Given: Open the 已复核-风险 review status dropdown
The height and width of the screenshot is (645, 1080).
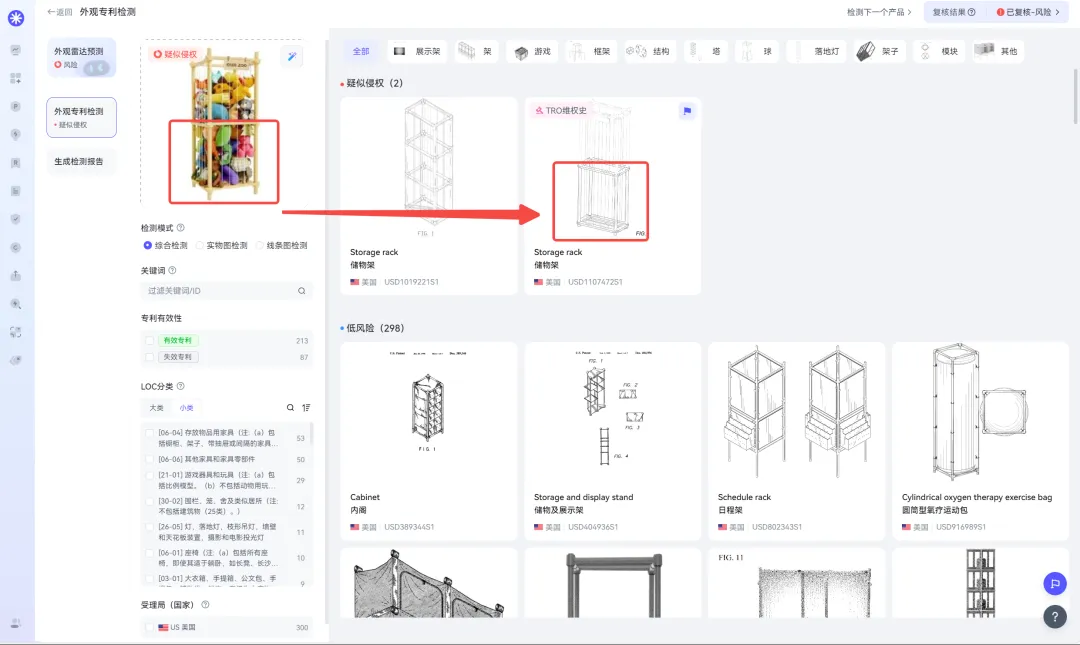Looking at the screenshot, I should click(x=1028, y=12).
